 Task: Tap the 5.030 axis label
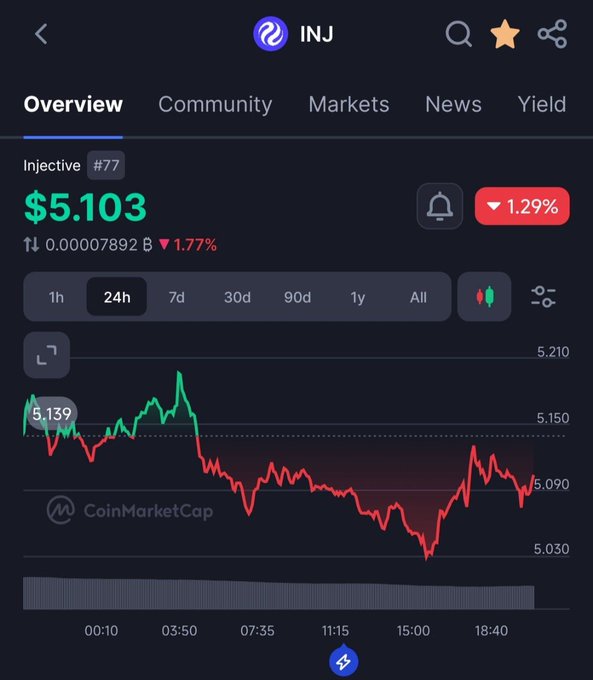(551, 549)
